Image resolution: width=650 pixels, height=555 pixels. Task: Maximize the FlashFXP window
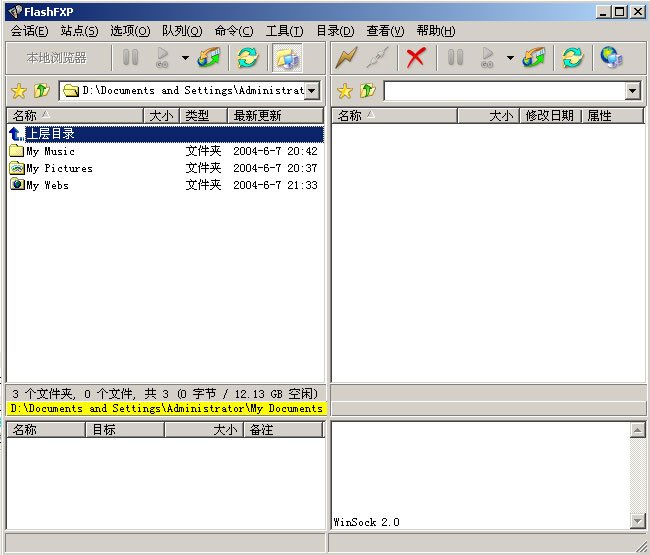[620, 12]
